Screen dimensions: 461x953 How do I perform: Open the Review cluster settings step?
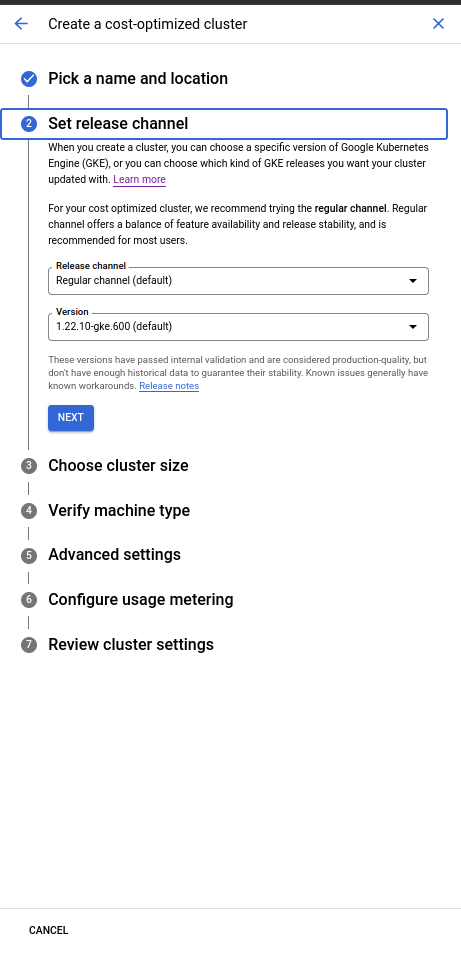pyautogui.click(x=131, y=644)
